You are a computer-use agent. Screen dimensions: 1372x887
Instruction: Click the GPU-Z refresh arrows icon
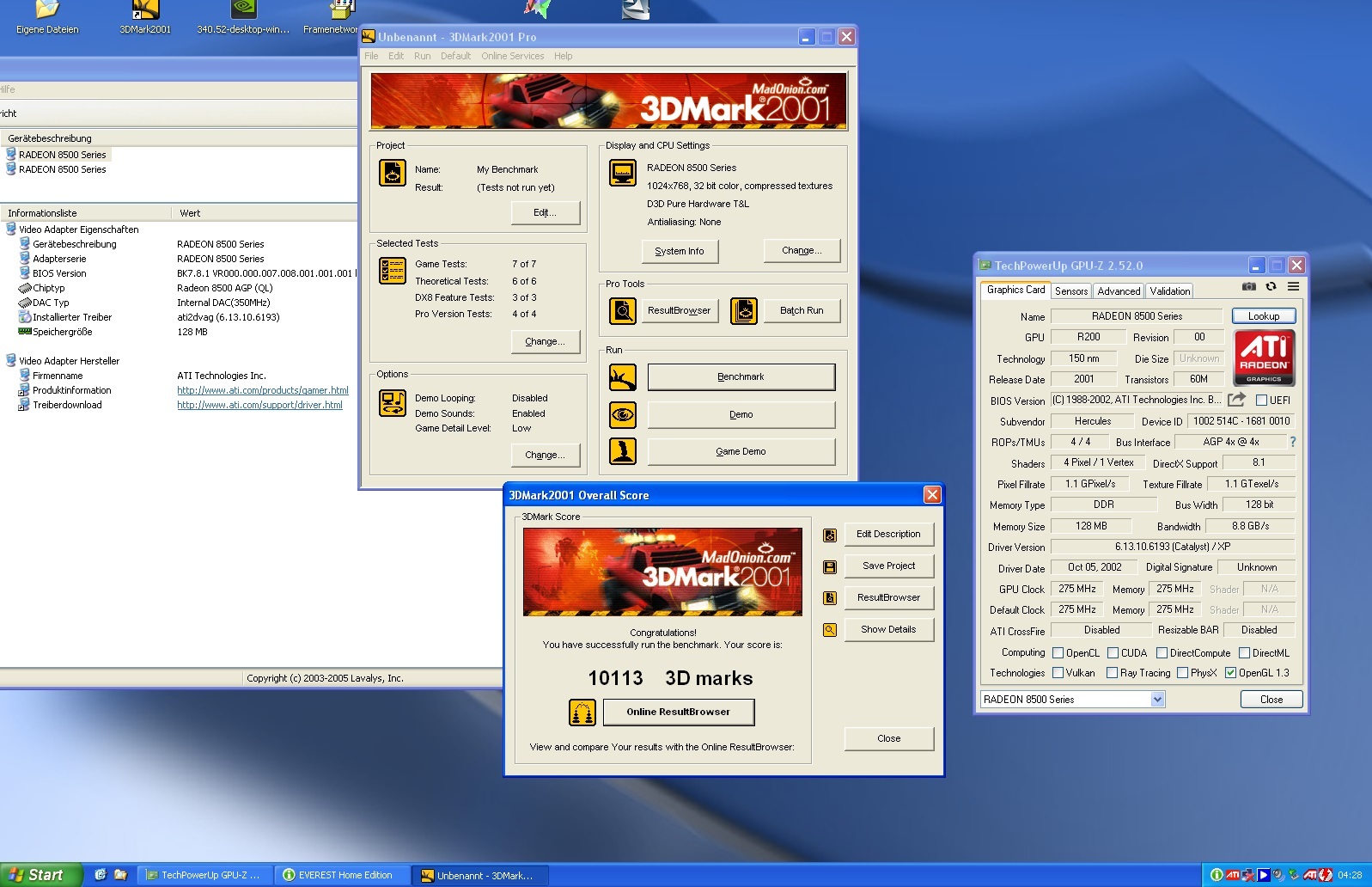(1271, 286)
